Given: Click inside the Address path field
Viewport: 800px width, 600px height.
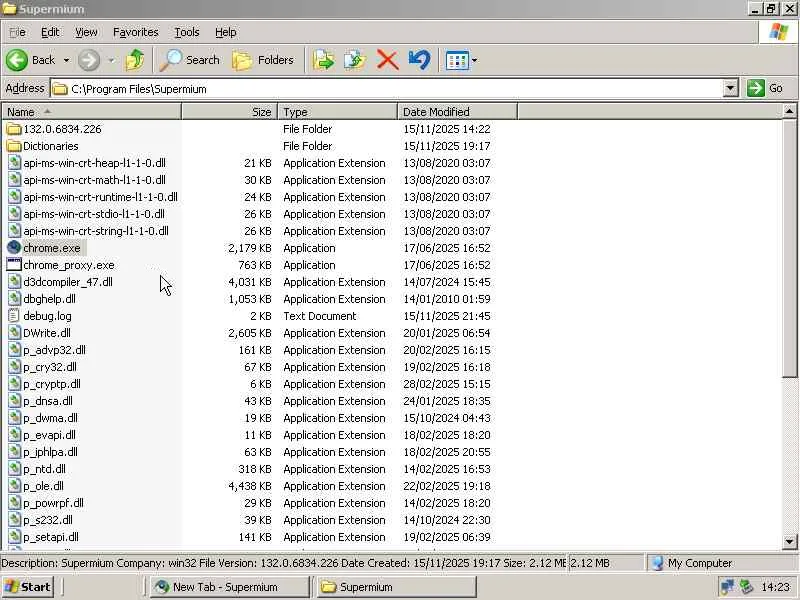Looking at the screenshot, I should click(x=387, y=89).
